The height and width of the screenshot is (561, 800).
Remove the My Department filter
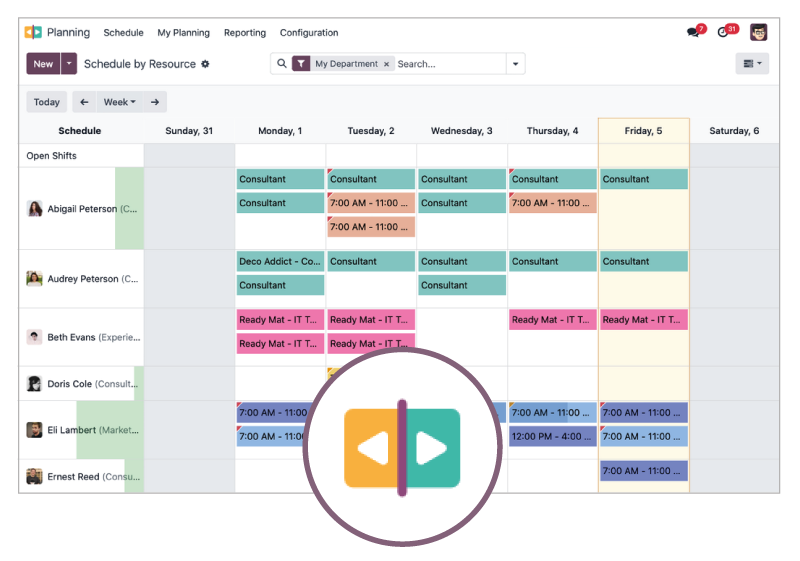(x=386, y=64)
